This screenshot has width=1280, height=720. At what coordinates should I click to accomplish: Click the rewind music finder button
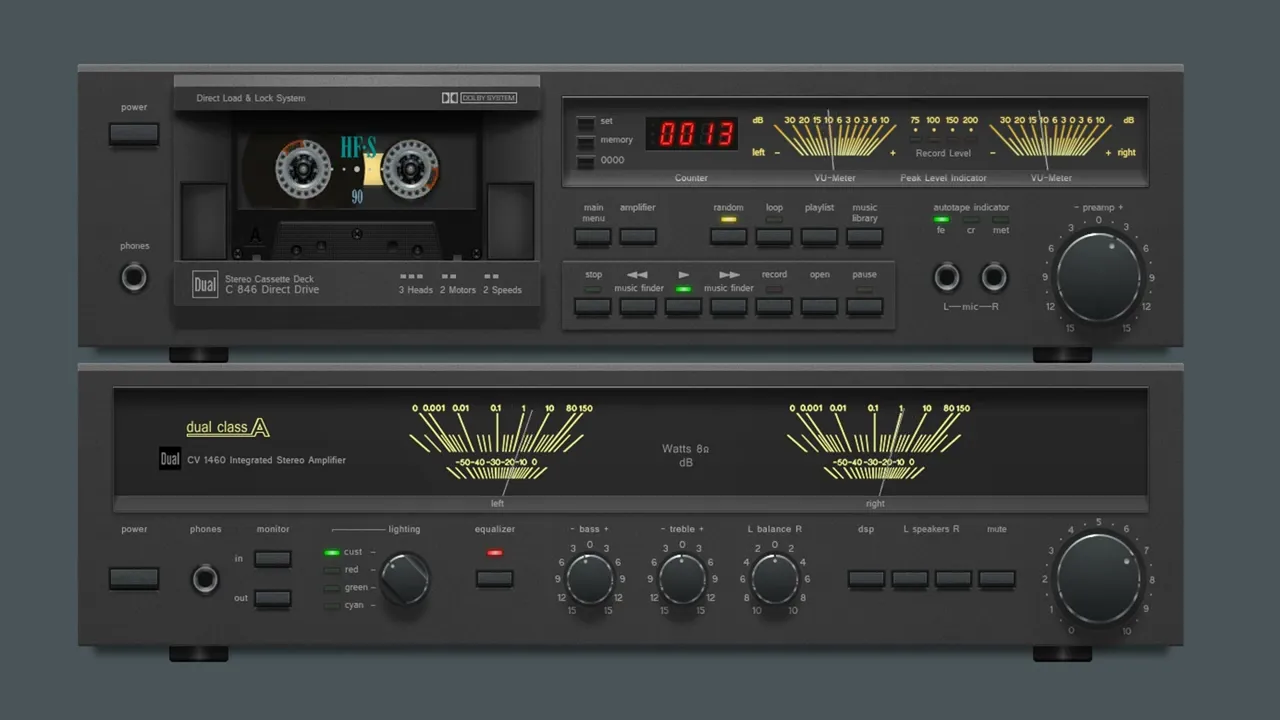(638, 307)
